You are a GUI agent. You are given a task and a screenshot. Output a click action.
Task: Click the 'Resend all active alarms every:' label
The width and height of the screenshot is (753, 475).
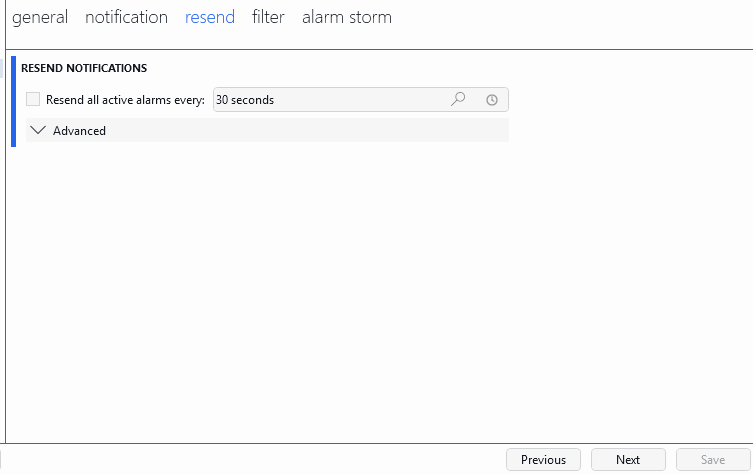point(125,100)
